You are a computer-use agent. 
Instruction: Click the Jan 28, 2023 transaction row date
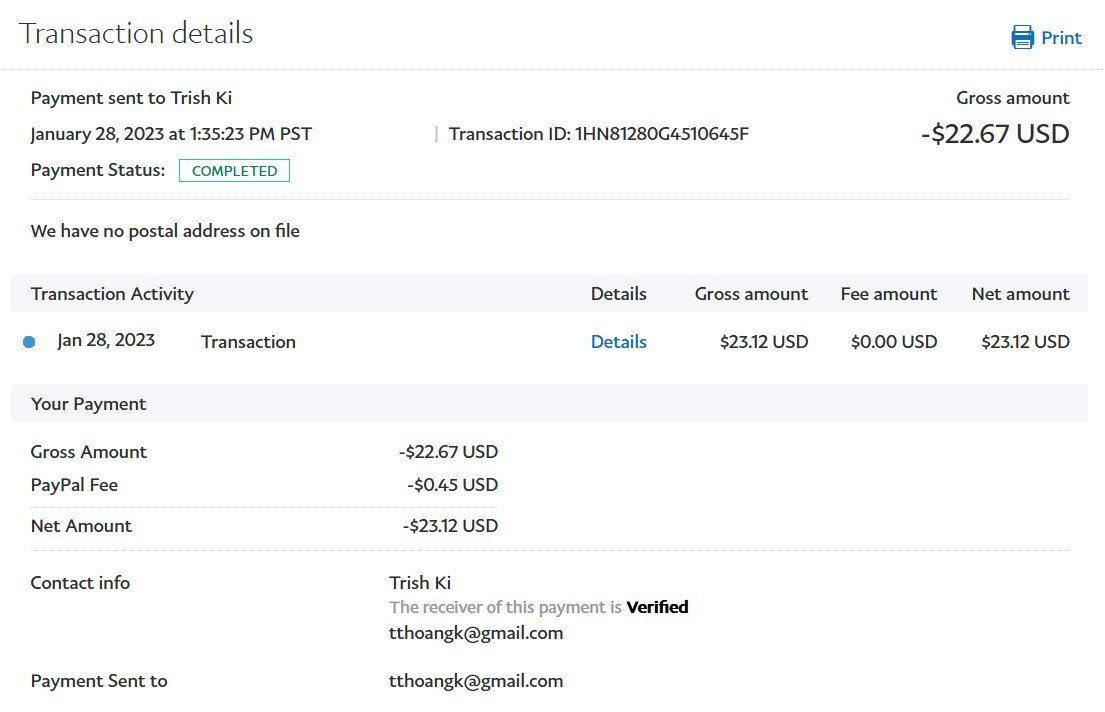(x=106, y=340)
